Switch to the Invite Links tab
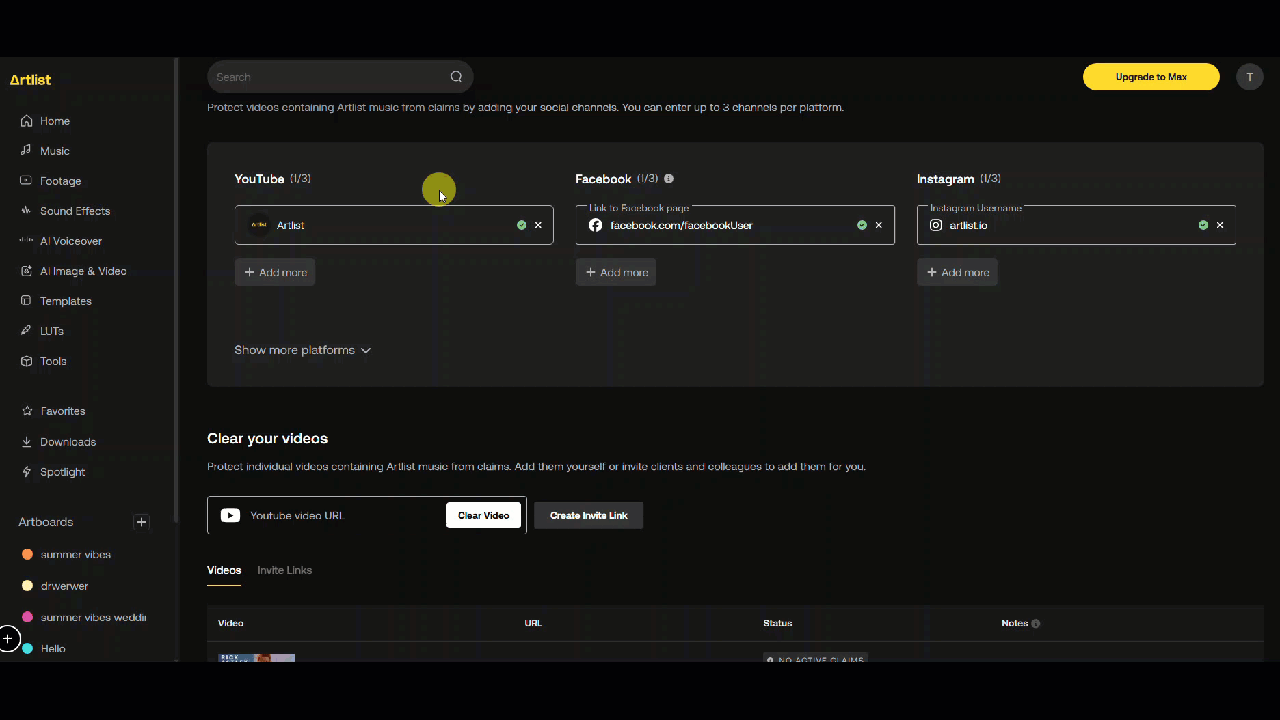 click(x=284, y=570)
